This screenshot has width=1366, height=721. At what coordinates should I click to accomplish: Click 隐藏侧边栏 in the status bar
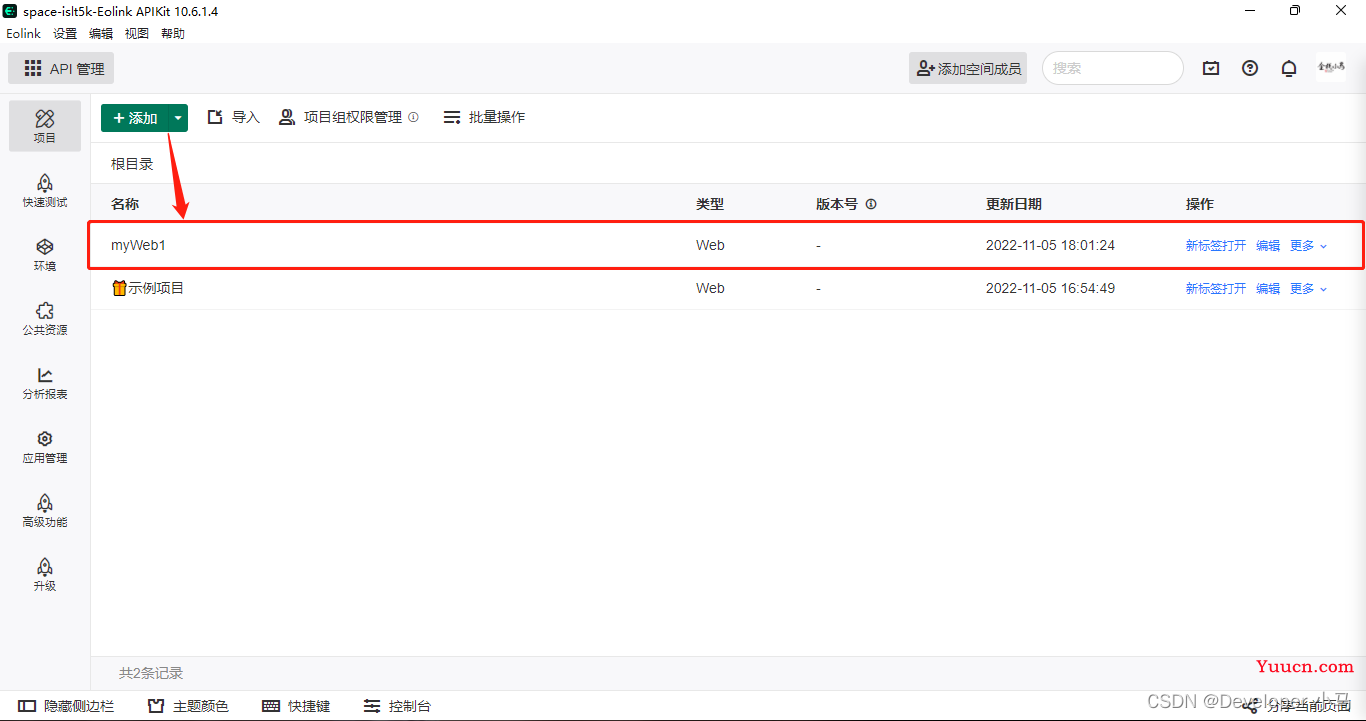(x=67, y=706)
